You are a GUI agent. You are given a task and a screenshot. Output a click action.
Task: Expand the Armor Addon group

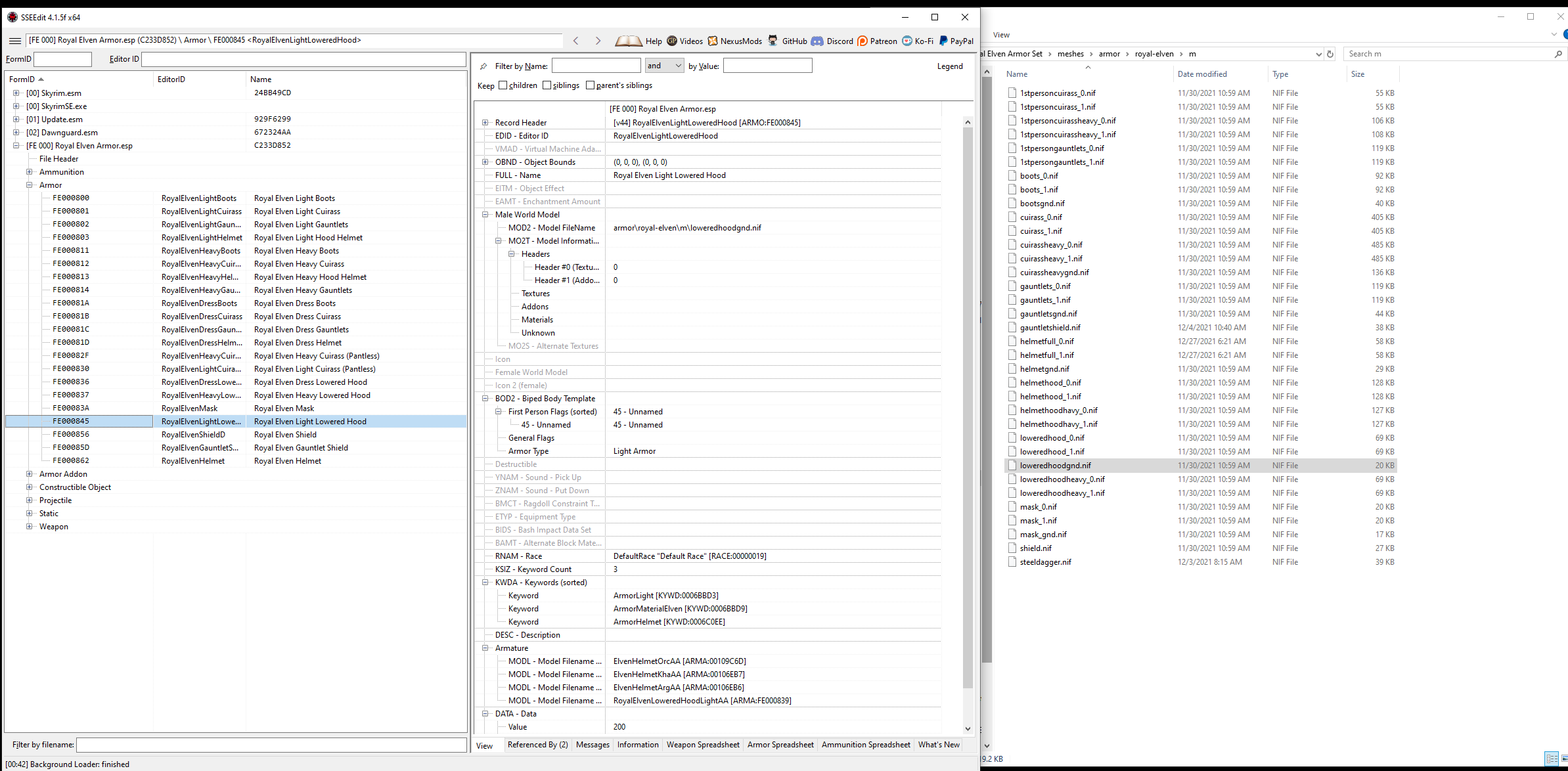(30, 474)
